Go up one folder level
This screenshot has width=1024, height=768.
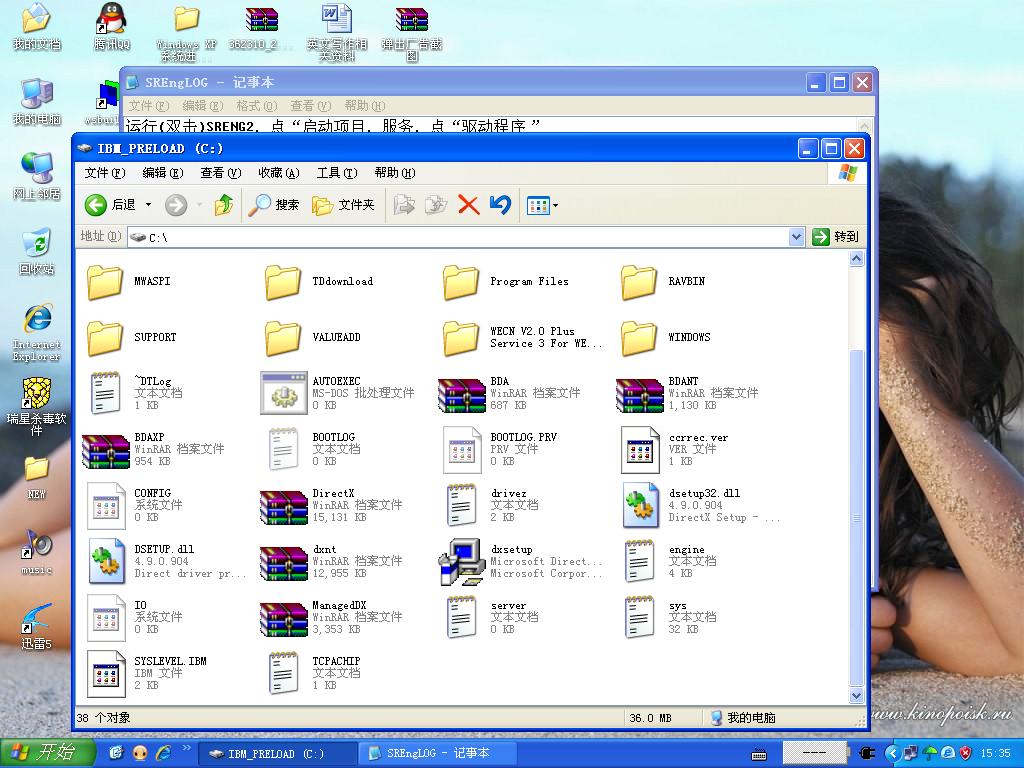(x=224, y=205)
